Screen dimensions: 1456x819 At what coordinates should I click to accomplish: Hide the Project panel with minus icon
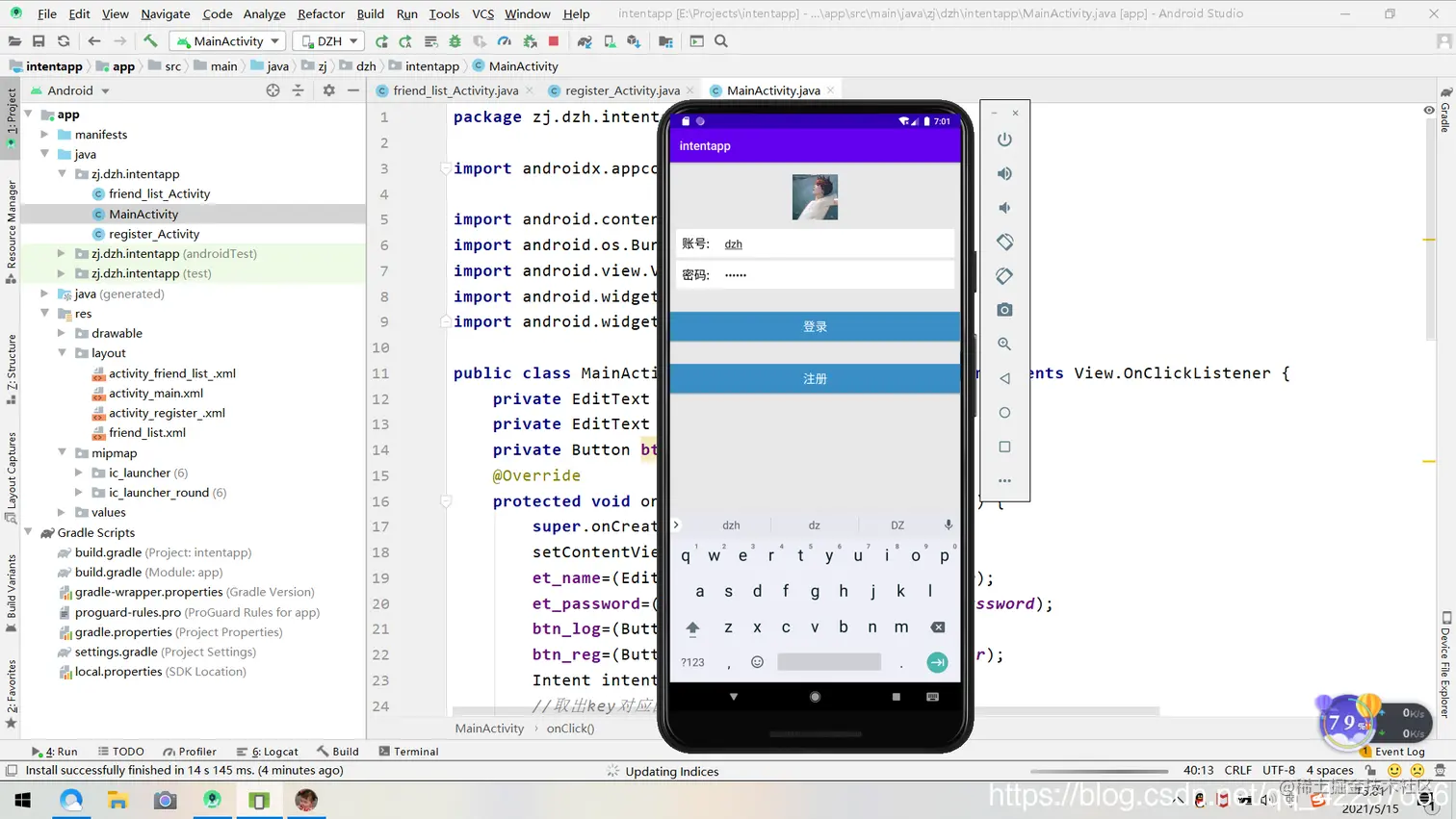[x=353, y=90]
